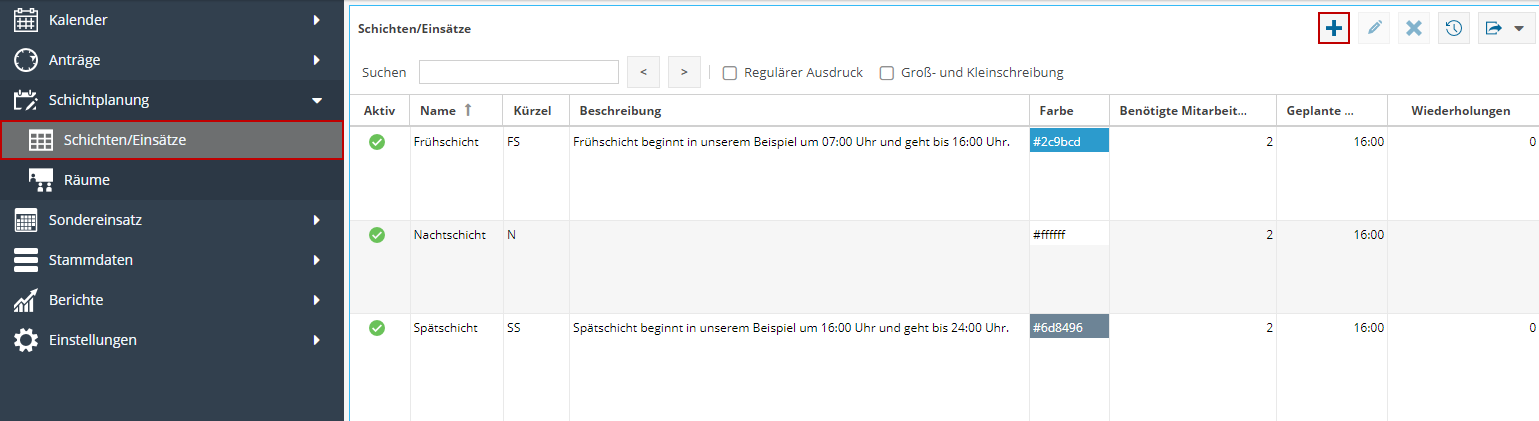
Task: Sort by the Kürzel column header
Action: click(x=535, y=110)
